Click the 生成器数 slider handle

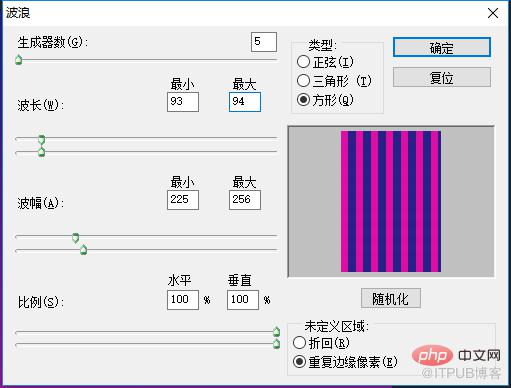(x=19, y=60)
